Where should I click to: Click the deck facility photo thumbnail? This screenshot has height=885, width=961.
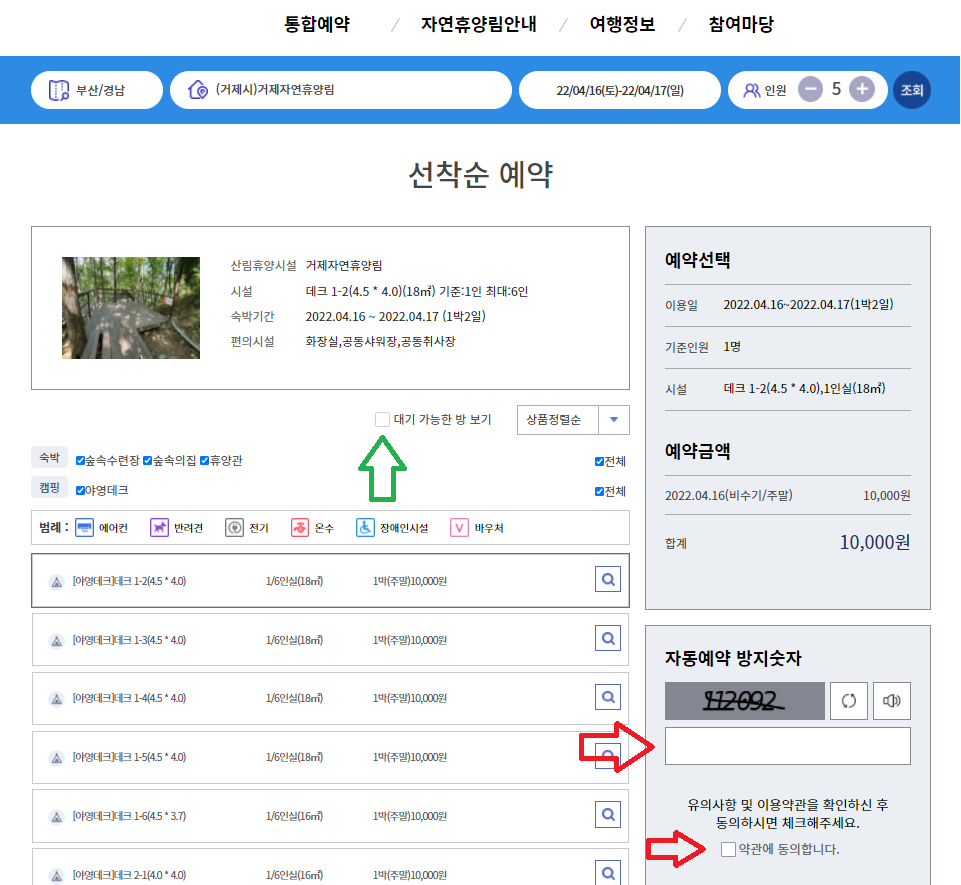point(131,308)
